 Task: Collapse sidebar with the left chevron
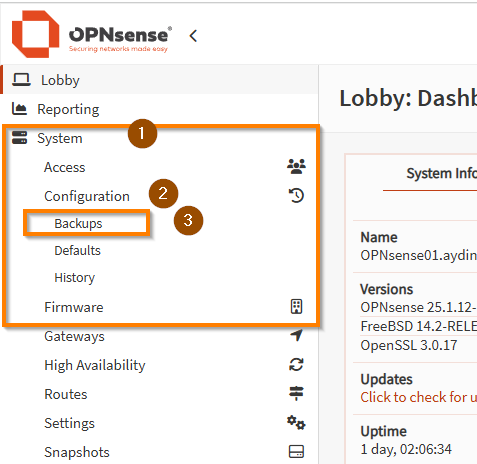193,36
